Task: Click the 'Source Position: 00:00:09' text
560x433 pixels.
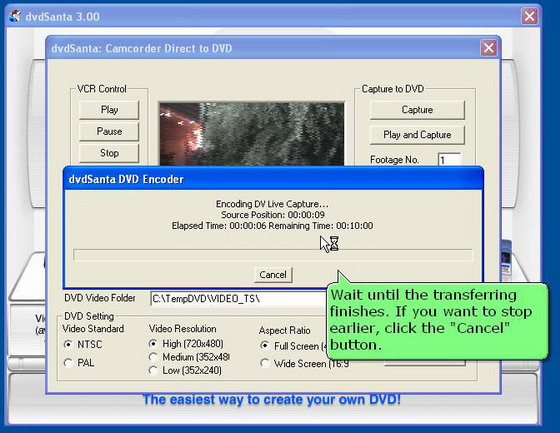Action: 273,215
